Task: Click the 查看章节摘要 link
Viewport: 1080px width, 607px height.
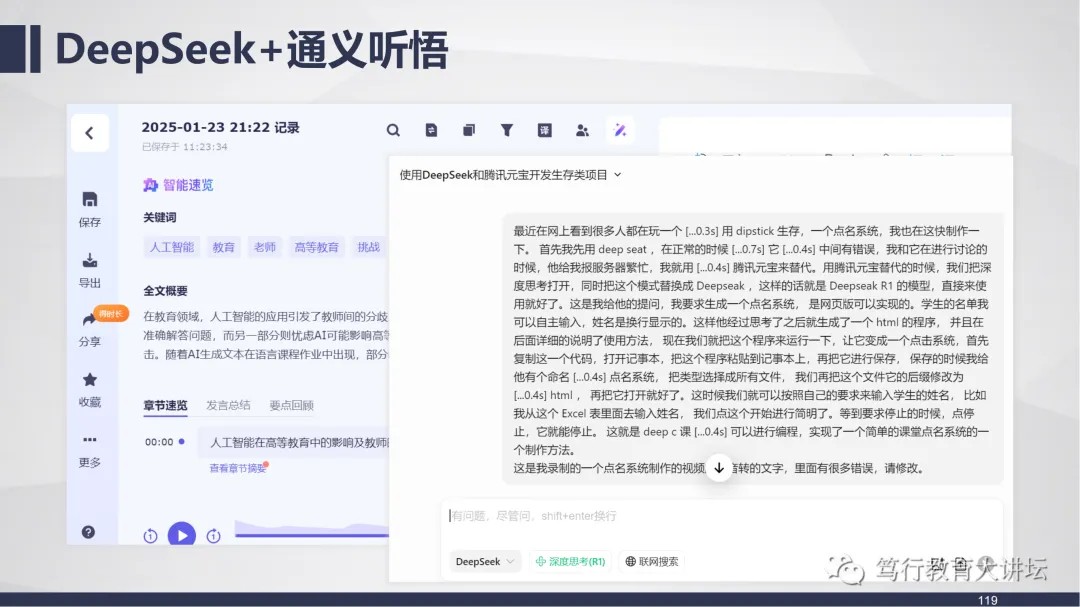Action: click(237, 468)
